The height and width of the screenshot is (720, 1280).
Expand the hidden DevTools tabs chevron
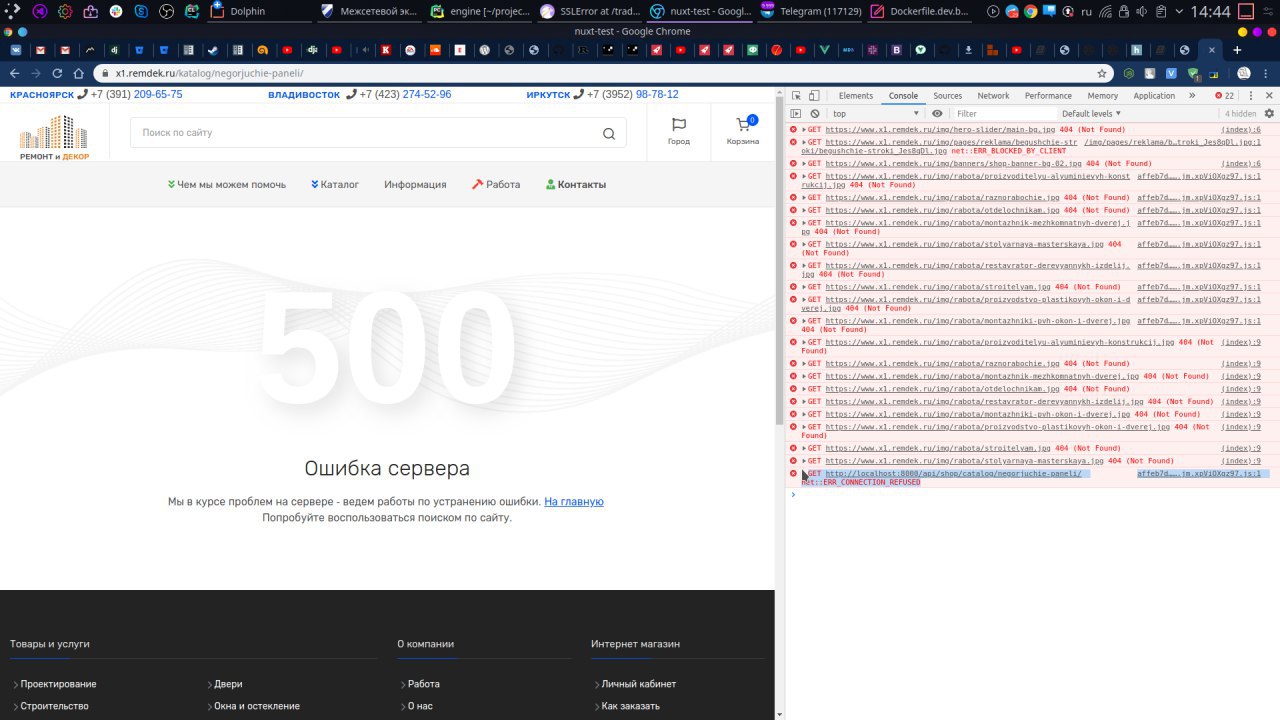coord(1192,96)
